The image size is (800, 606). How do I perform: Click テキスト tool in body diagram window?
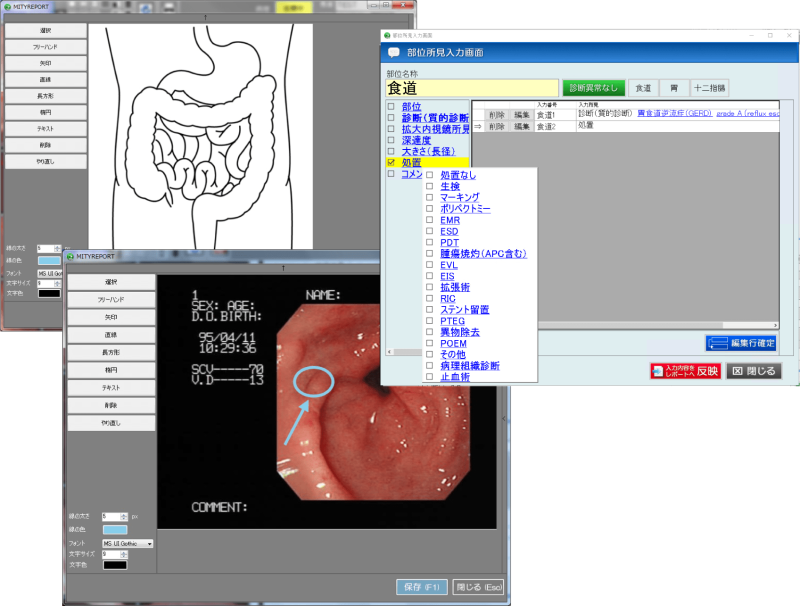pos(45,129)
